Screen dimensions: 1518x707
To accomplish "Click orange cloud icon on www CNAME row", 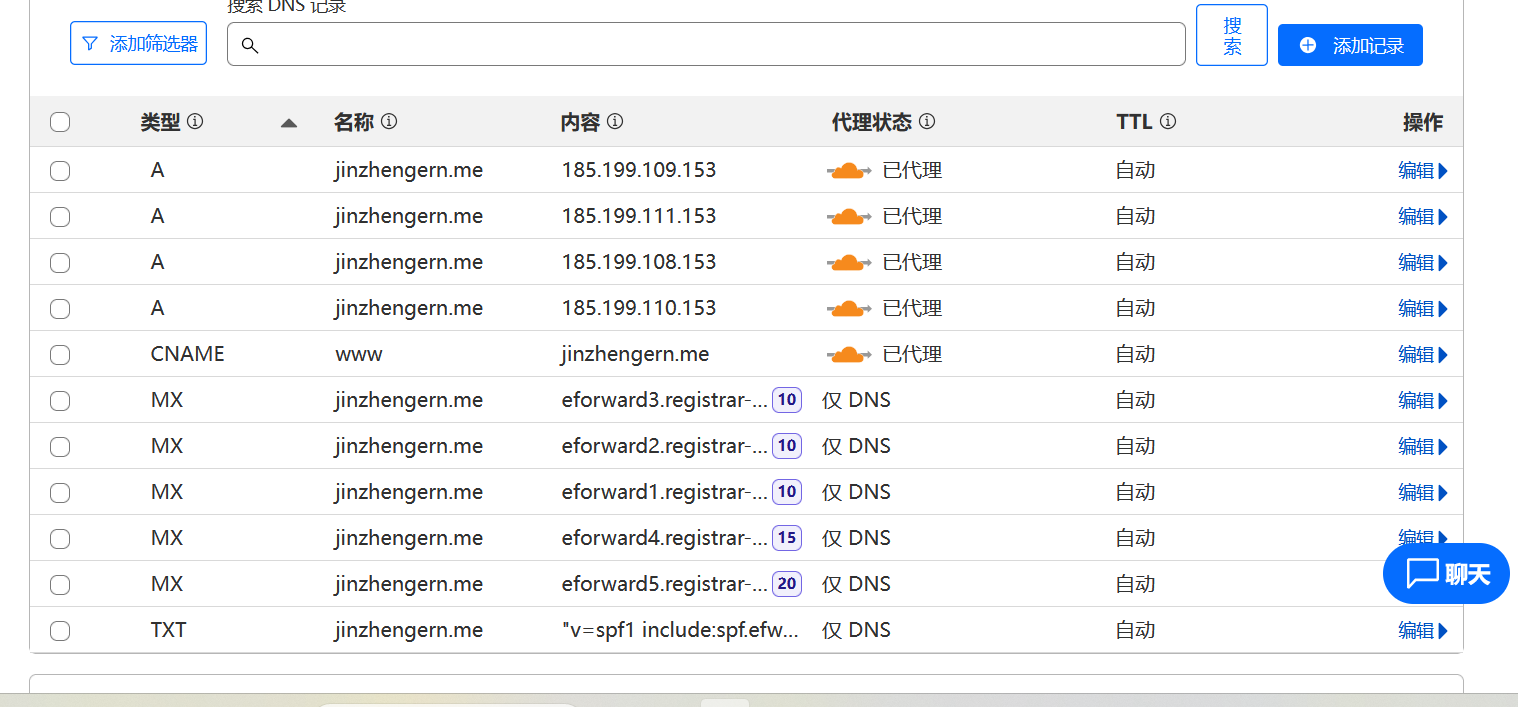I will tap(848, 354).
